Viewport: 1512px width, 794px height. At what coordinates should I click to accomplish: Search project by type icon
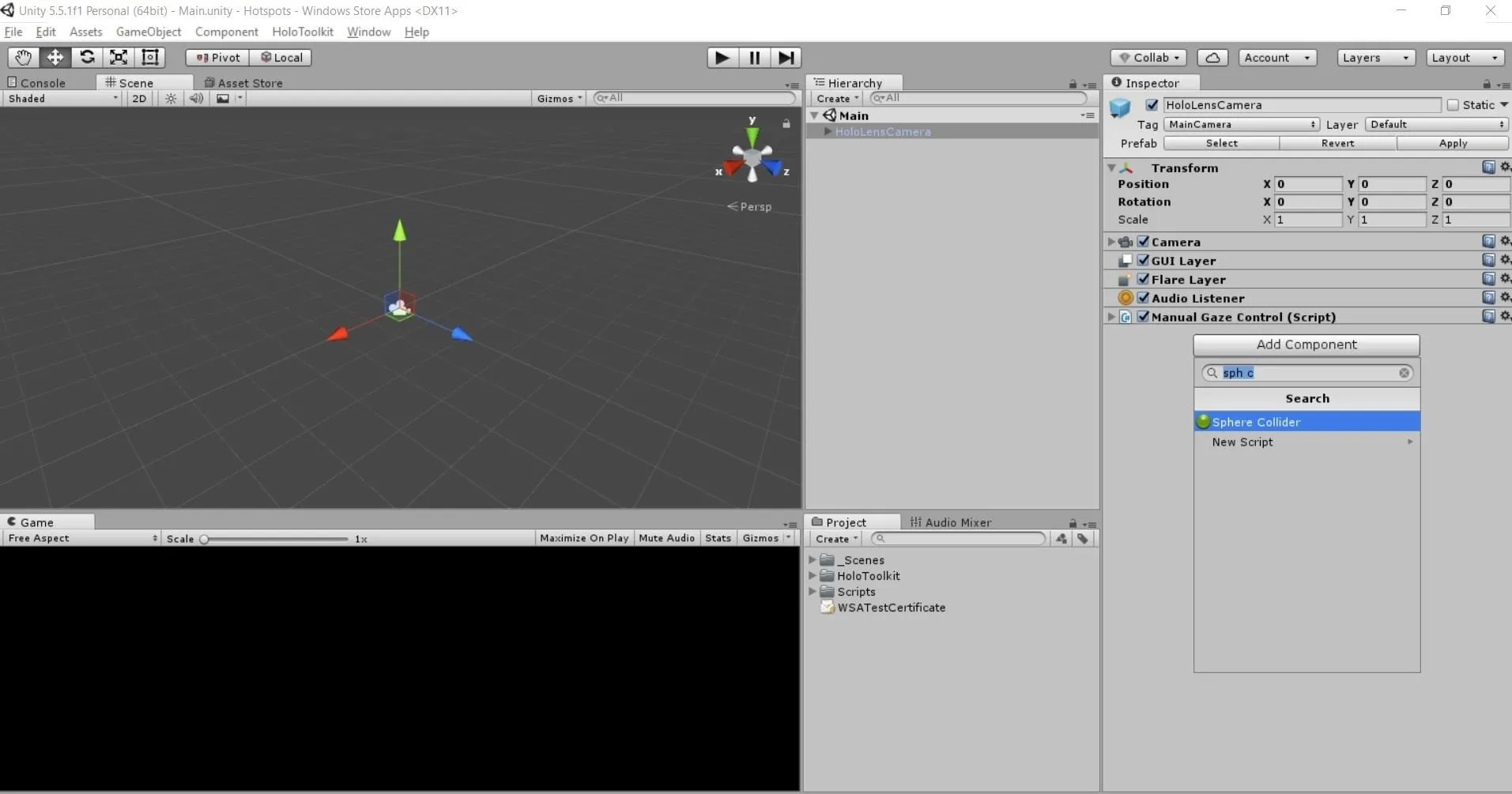coord(1061,539)
